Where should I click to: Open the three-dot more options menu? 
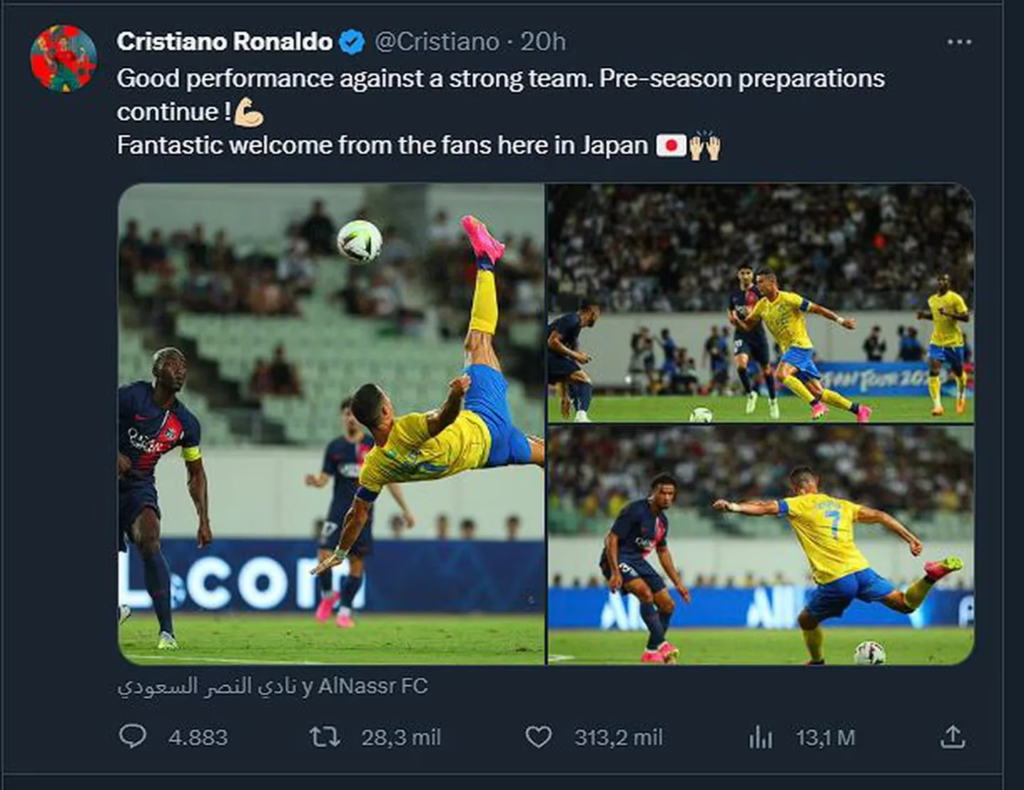959,42
